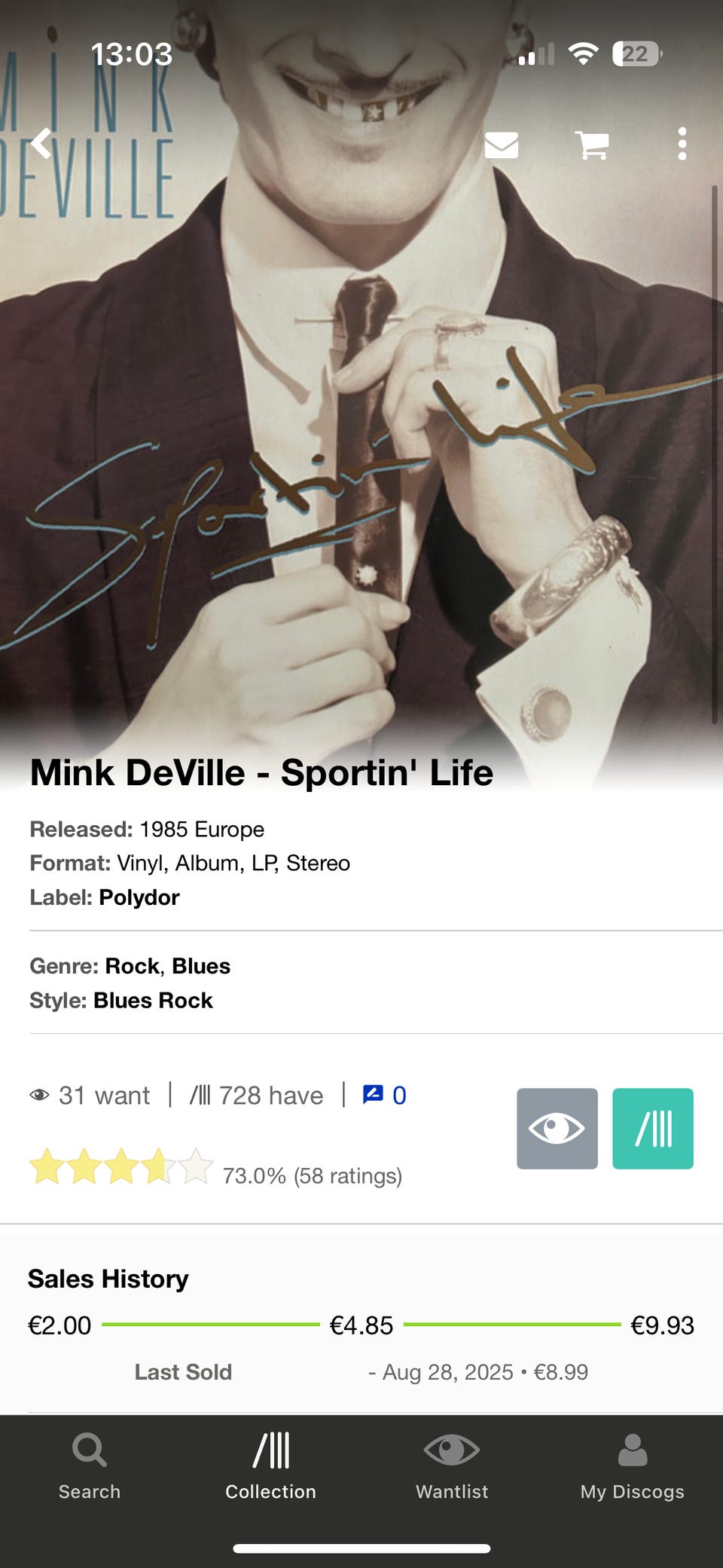Image resolution: width=723 pixels, height=1568 pixels.
Task: Toggle the gray wantlist eye button
Action: coord(557,1129)
